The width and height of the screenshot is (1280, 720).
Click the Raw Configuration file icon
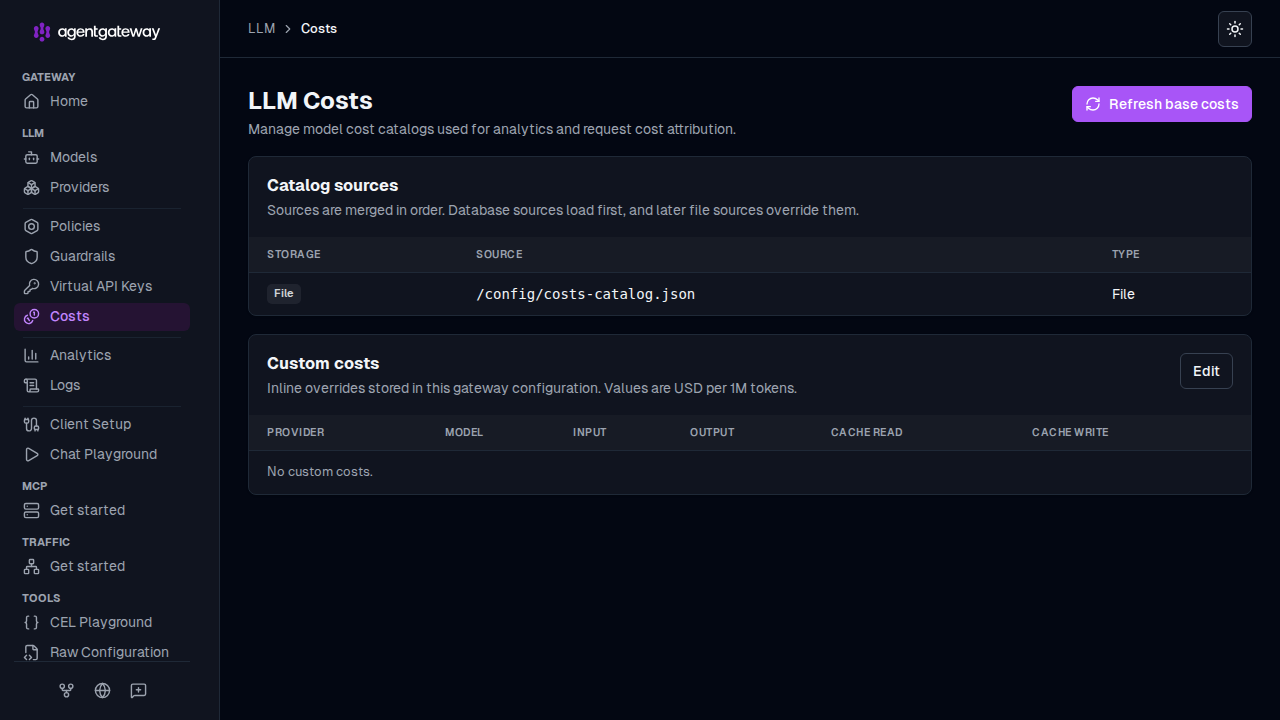tap(31, 652)
